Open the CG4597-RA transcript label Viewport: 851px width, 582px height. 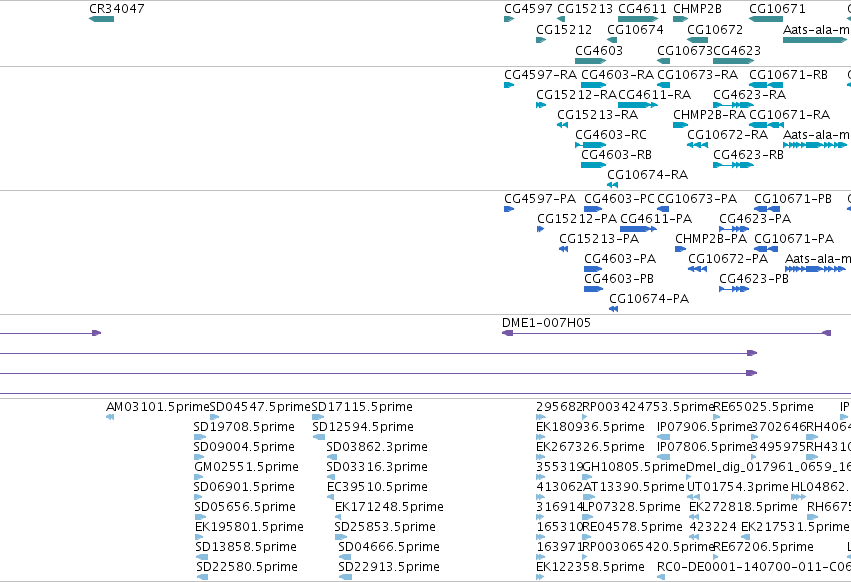pyautogui.click(x=540, y=74)
